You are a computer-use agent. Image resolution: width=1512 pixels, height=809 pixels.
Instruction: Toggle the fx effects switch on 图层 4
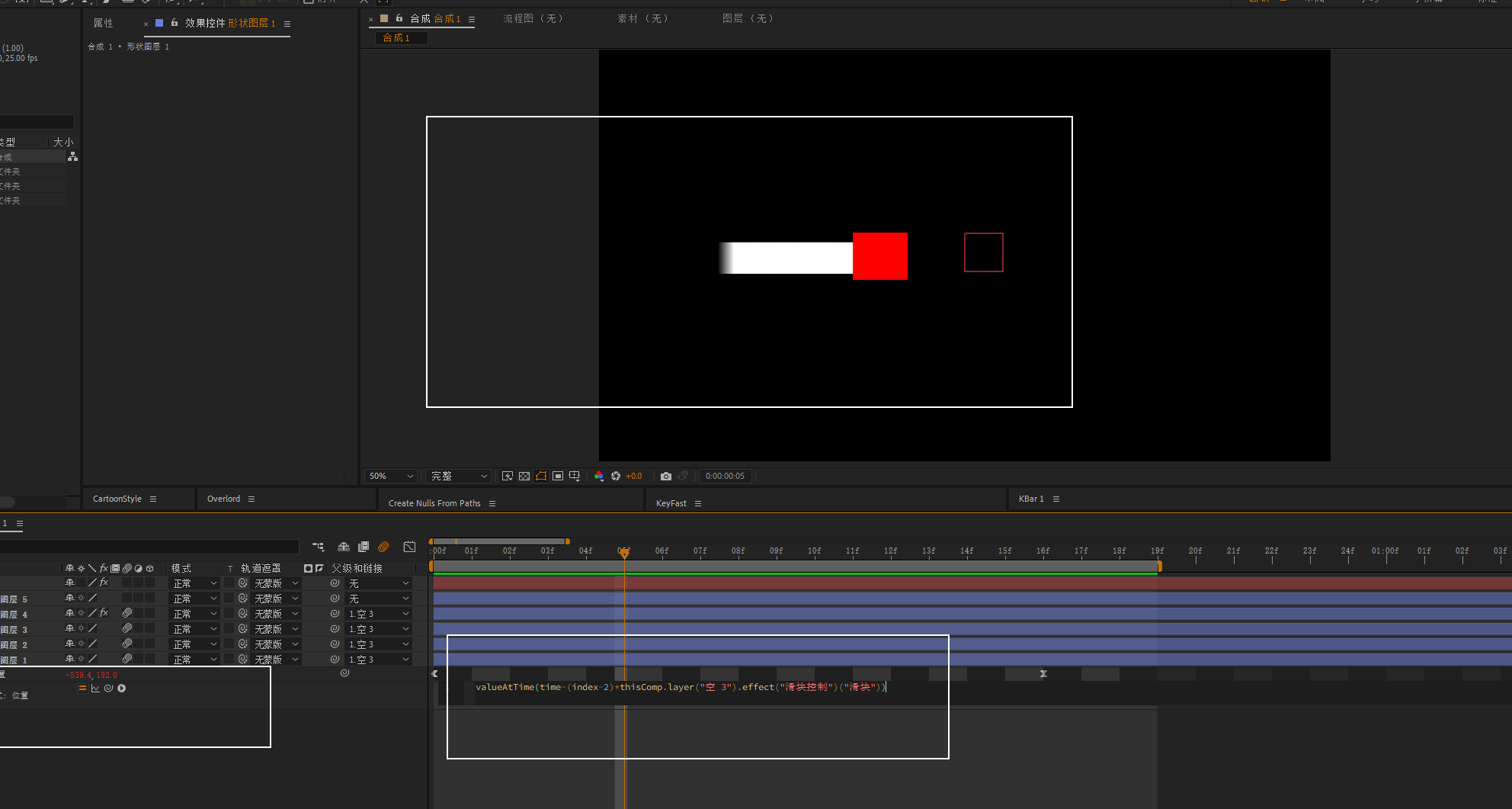point(104,613)
